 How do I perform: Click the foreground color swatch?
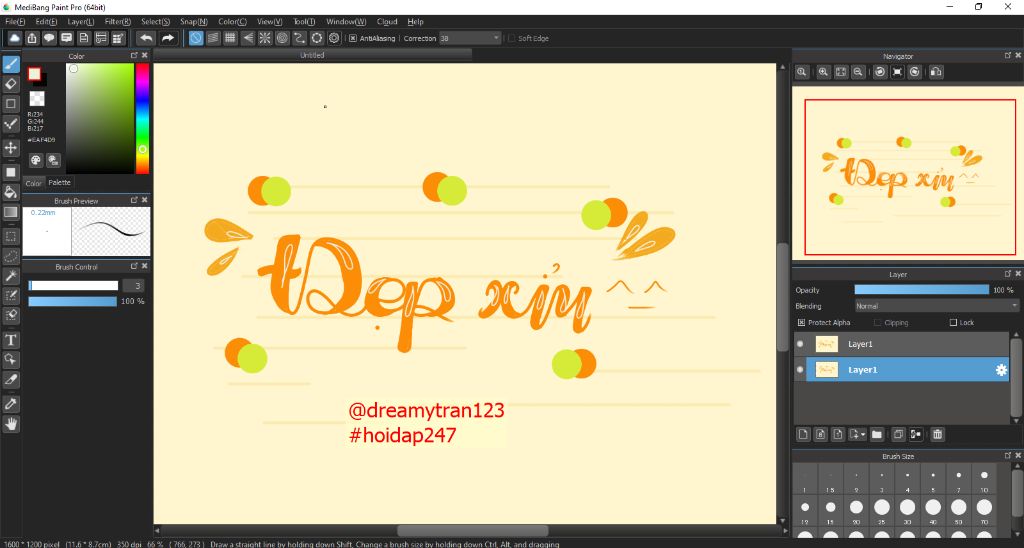(x=34, y=74)
